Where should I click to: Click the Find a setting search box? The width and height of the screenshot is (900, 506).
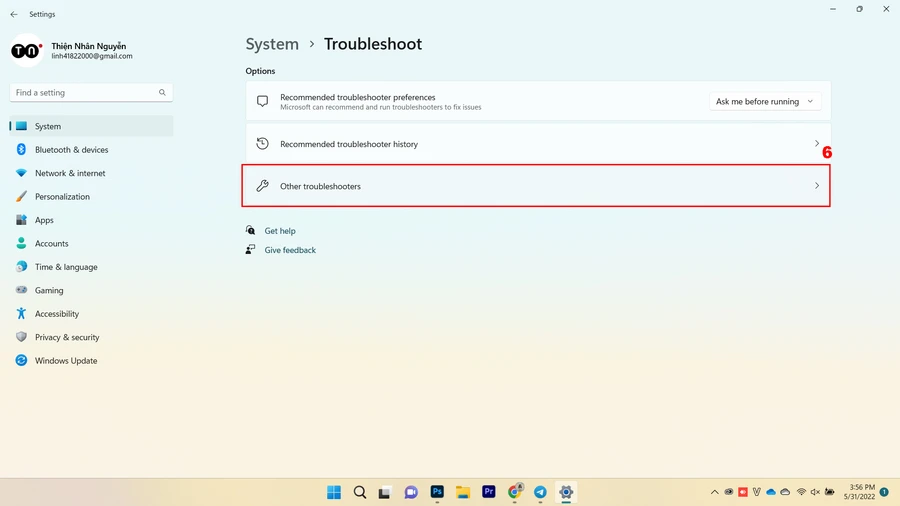click(x=91, y=92)
